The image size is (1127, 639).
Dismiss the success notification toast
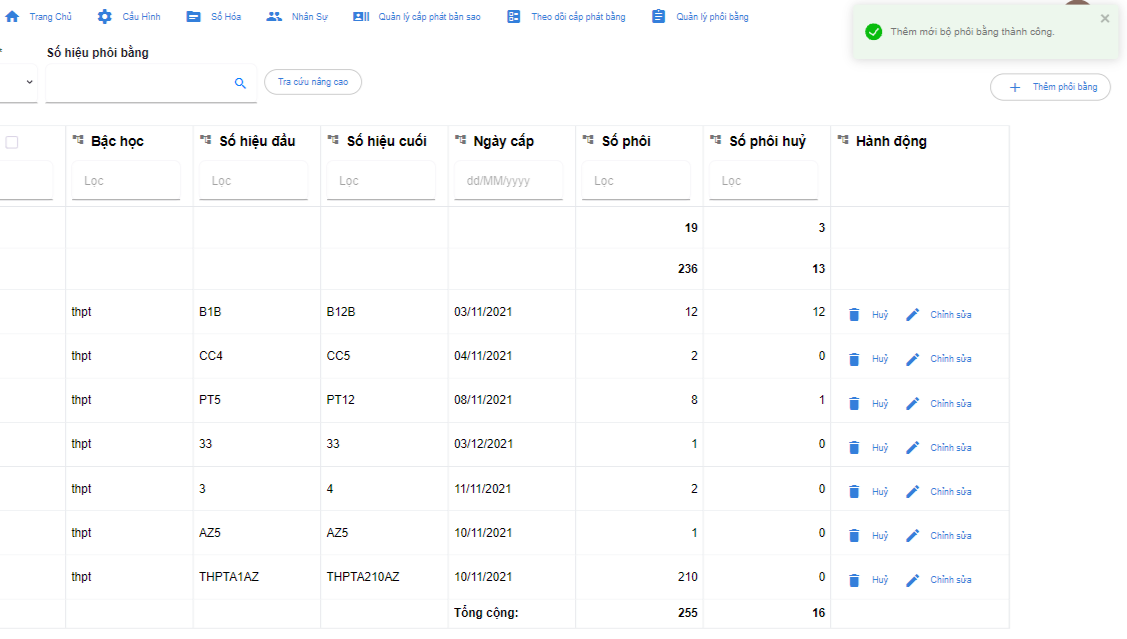(x=1105, y=18)
